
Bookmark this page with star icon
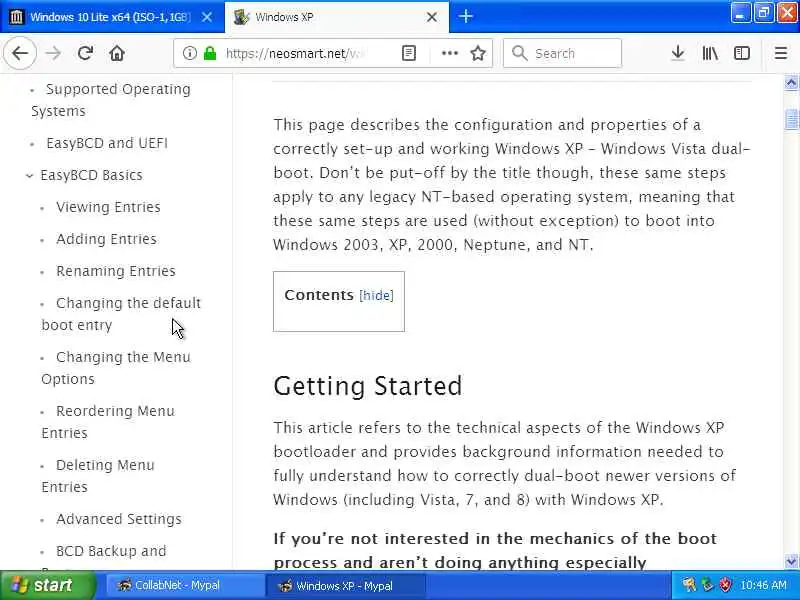click(x=478, y=53)
